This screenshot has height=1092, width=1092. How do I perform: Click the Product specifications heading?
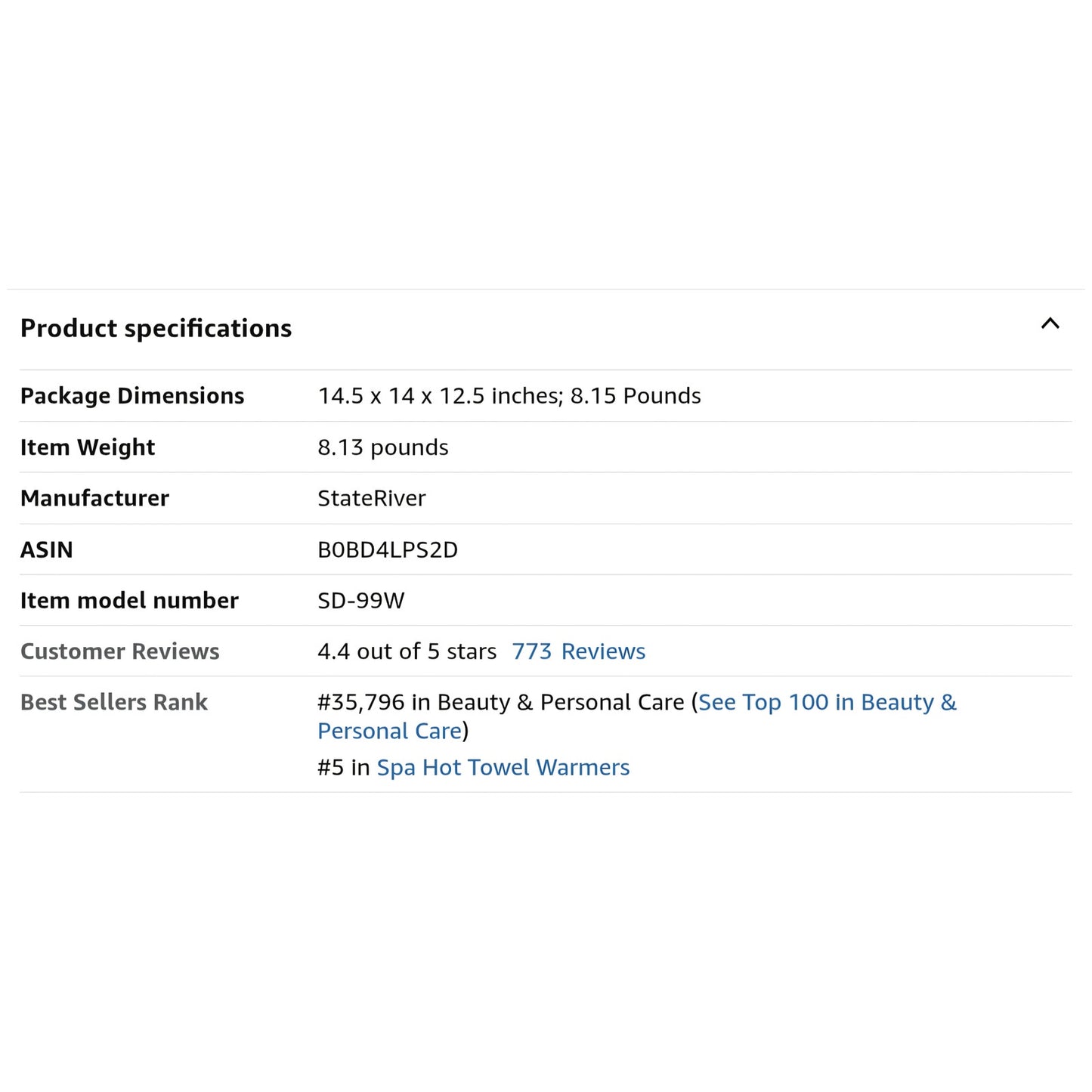coord(156,329)
